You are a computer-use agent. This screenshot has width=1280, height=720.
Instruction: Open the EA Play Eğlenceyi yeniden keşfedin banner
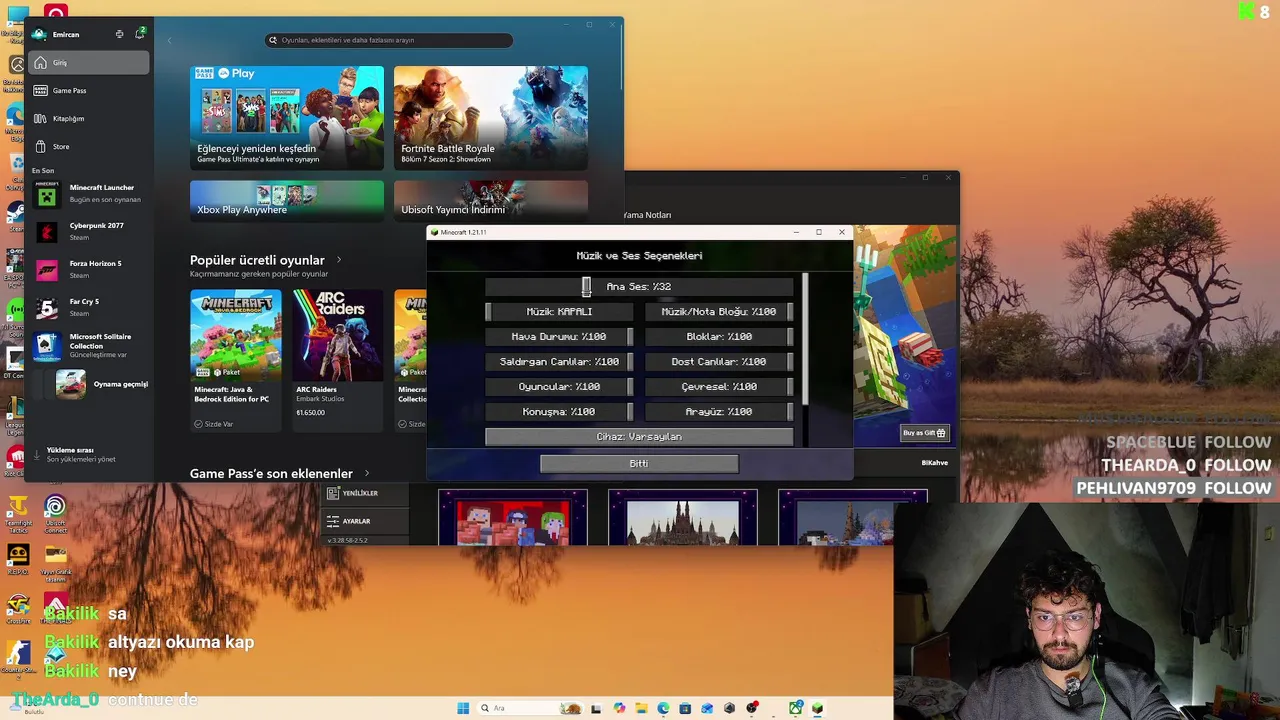pyautogui.click(x=287, y=117)
